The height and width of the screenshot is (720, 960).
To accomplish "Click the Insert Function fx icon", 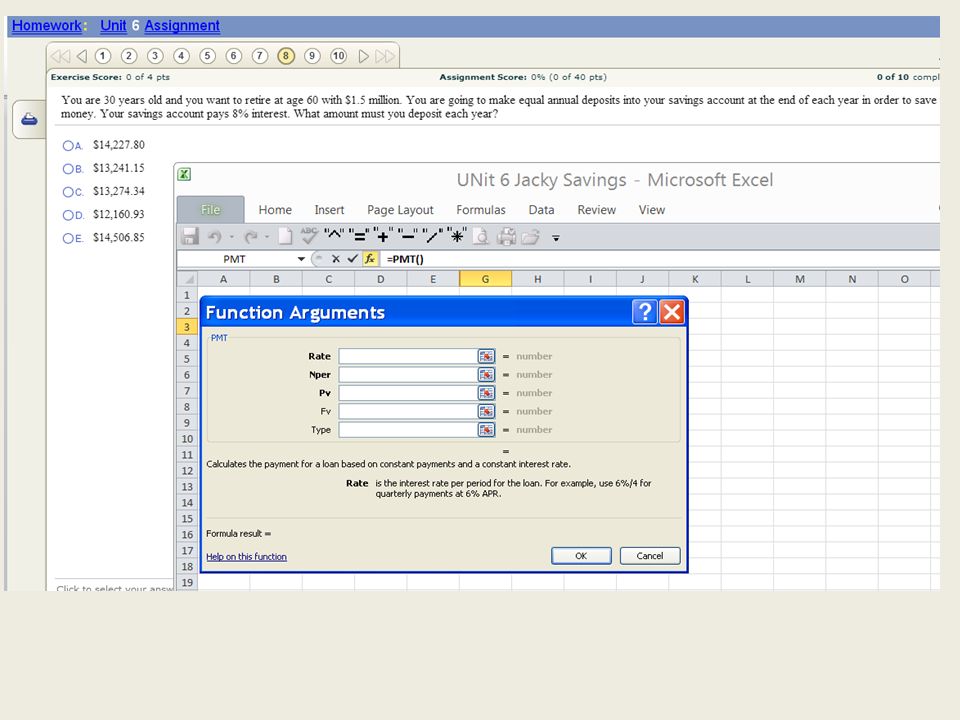I will (370, 259).
